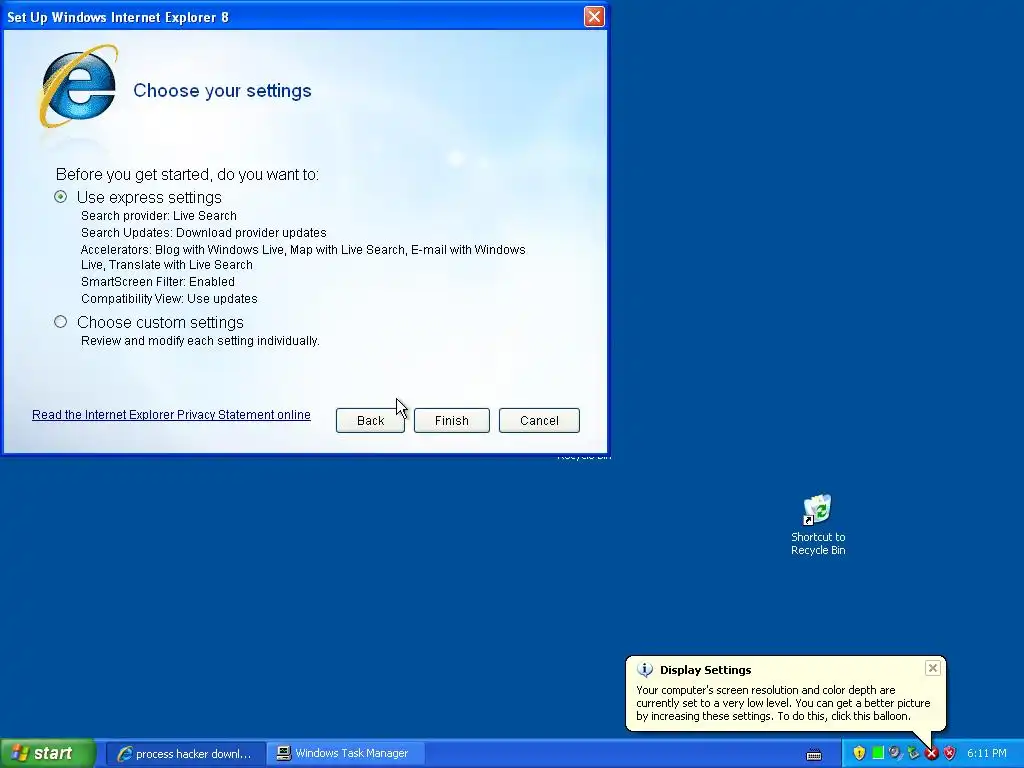Click the Safely Remove Hardware tray icon
The height and width of the screenshot is (768, 1024).
(x=913, y=753)
